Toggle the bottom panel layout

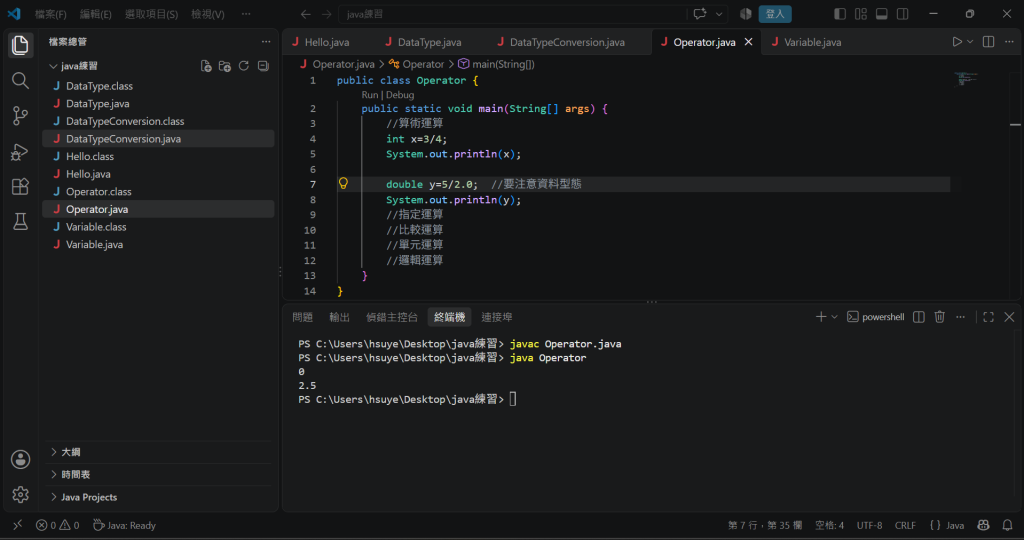pyautogui.click(x=882, y=14)
